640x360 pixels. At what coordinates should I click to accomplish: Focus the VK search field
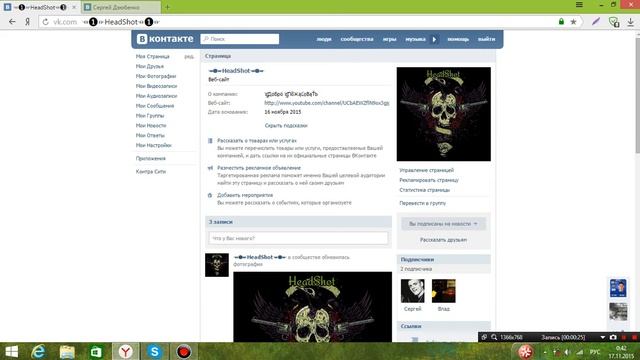(x=240, y=39)
